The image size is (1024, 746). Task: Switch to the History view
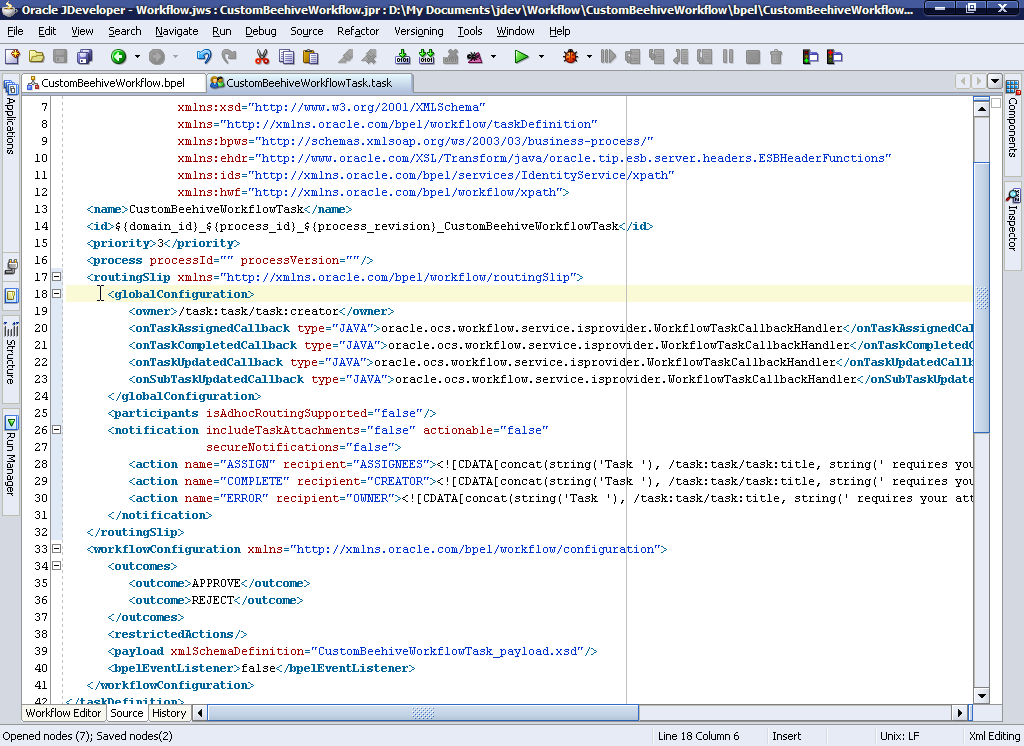[x=168, y=713]
